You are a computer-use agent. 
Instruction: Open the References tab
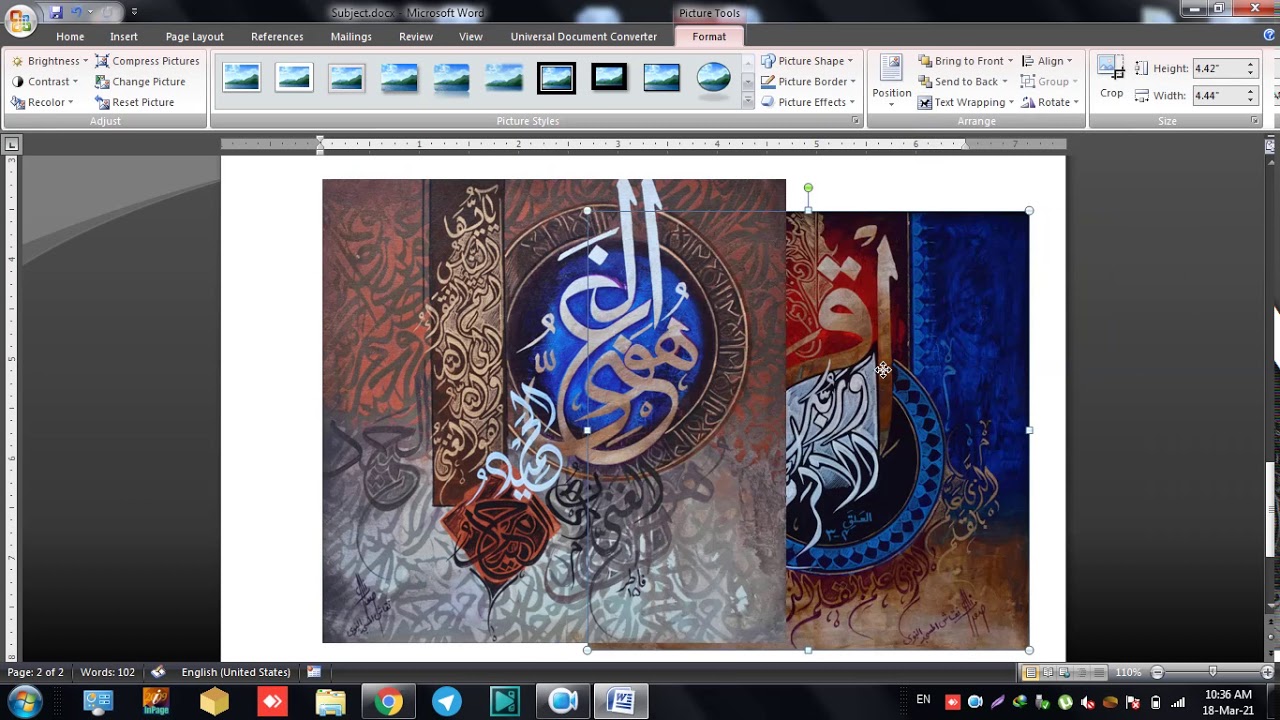click(277, 36)
